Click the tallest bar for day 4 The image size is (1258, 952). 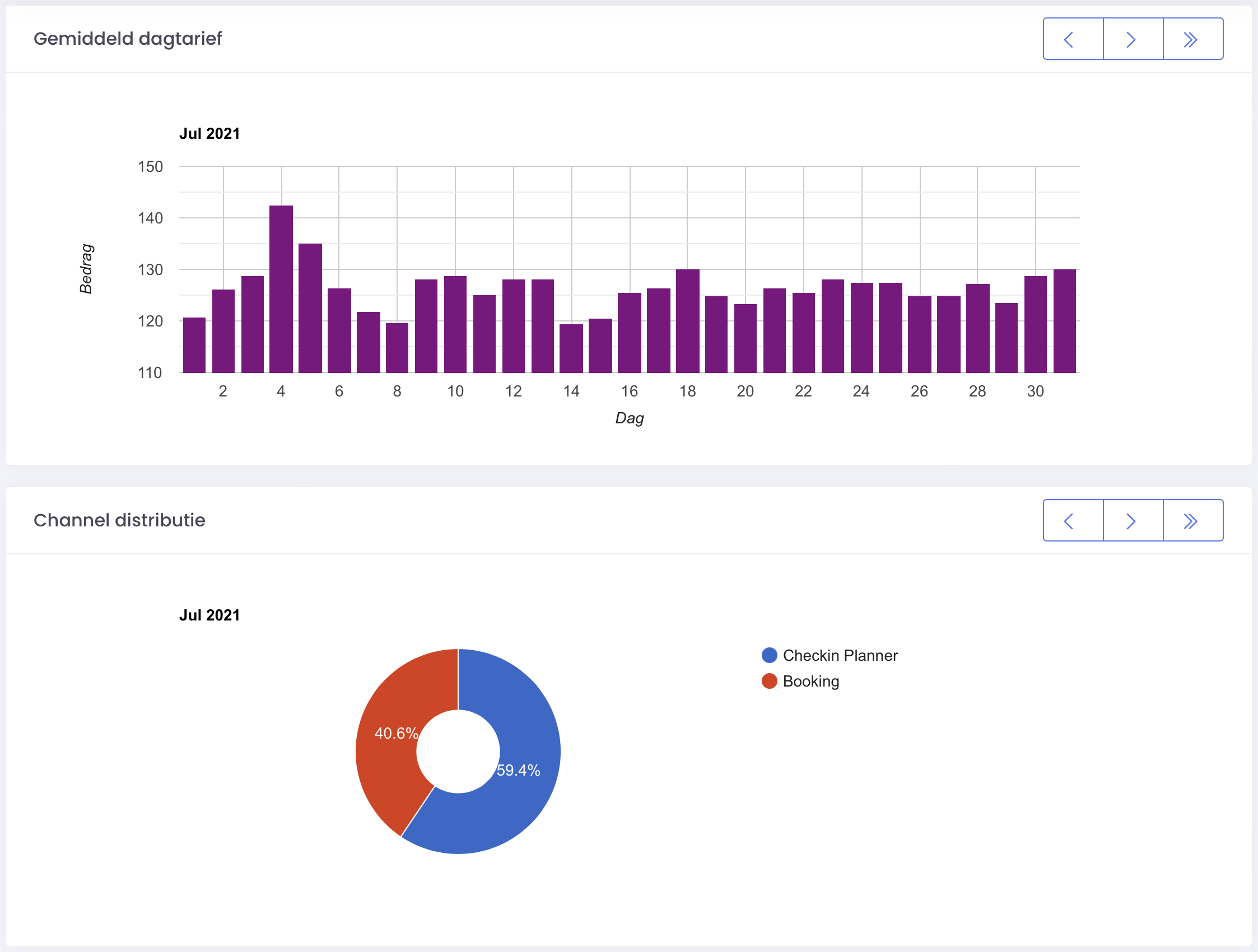(281, 289)
